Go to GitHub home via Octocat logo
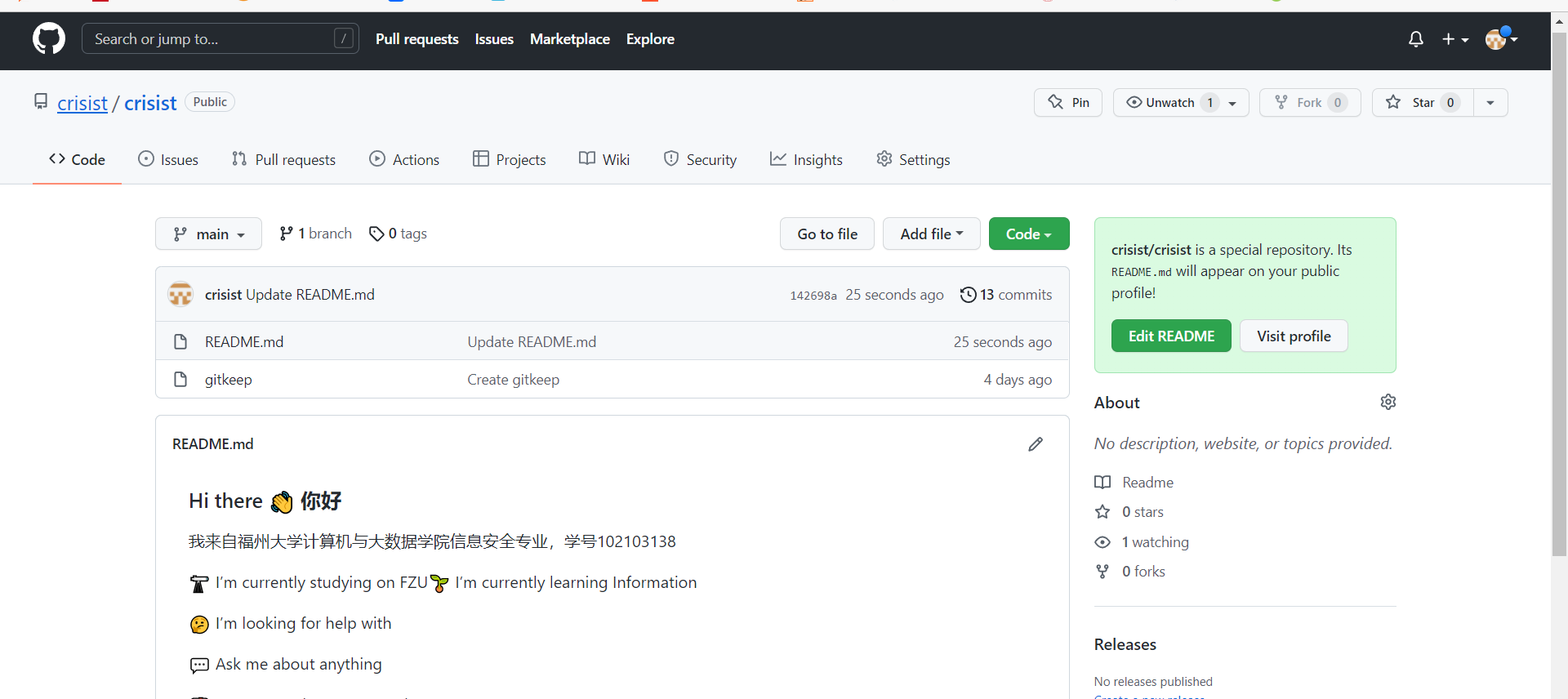 pyautogui.click(x=49, y=38)
